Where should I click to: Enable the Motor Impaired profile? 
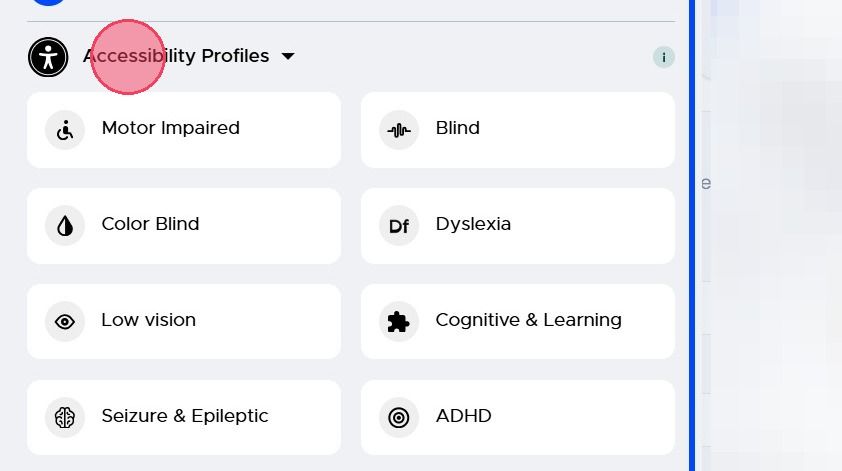(x=184, y=130)
